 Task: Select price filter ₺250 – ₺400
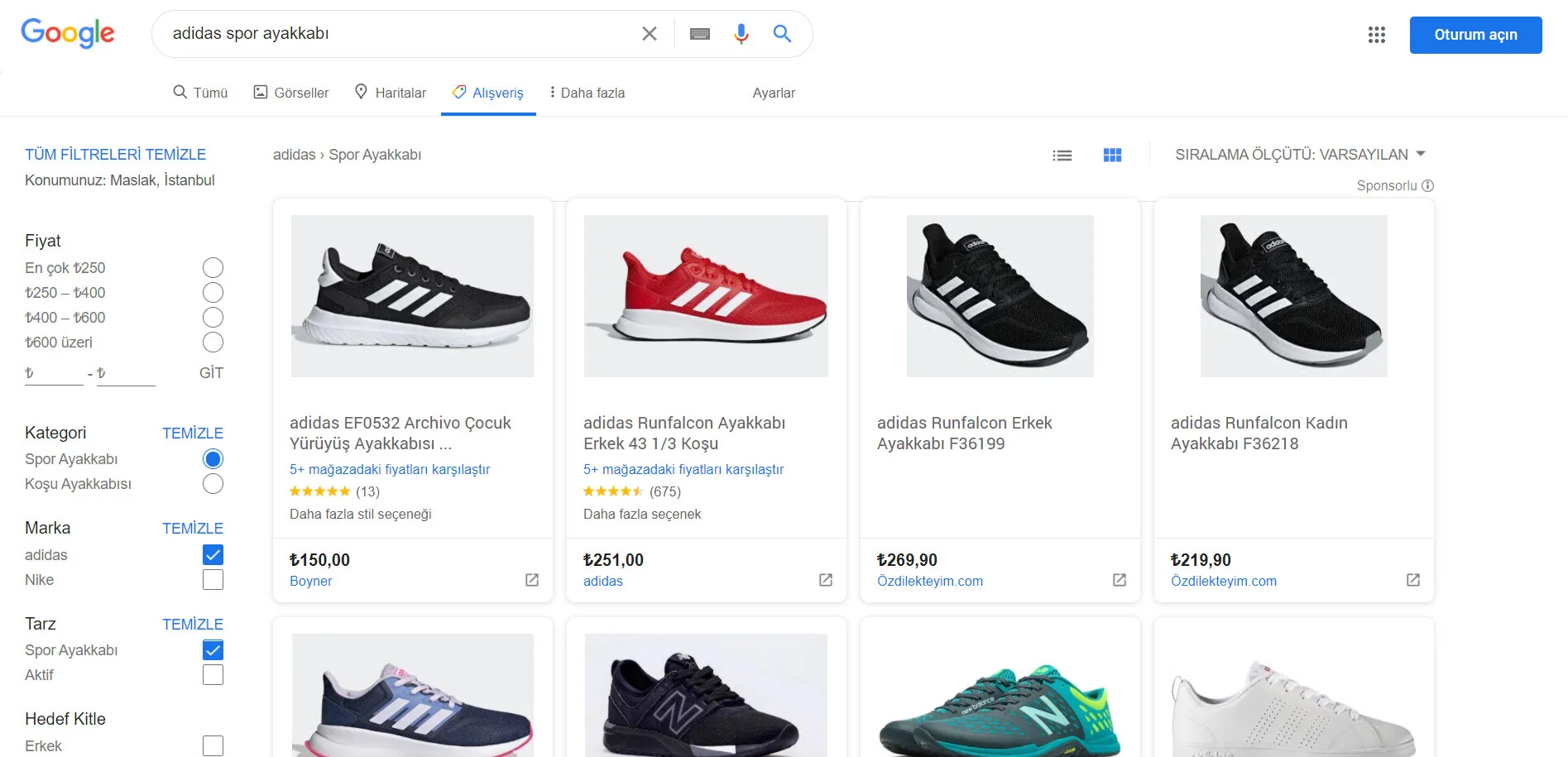(x=213, y=293)
